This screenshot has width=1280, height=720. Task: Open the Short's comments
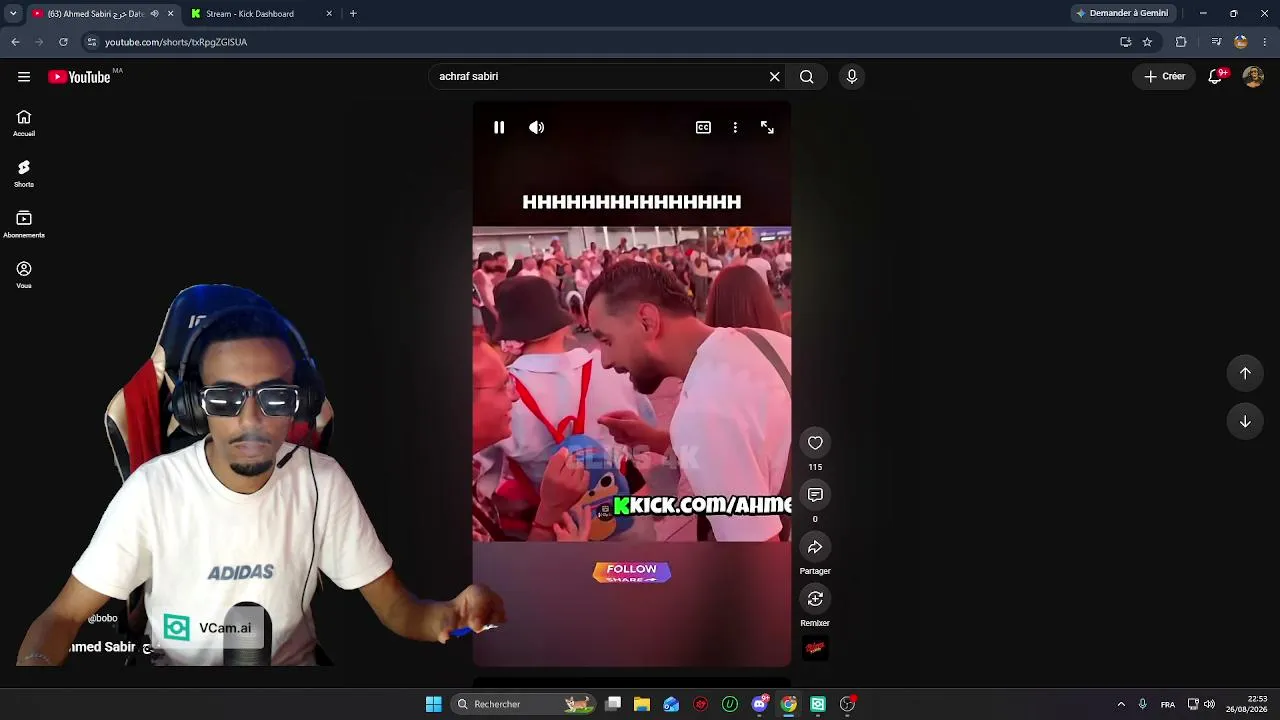[815, 495]
